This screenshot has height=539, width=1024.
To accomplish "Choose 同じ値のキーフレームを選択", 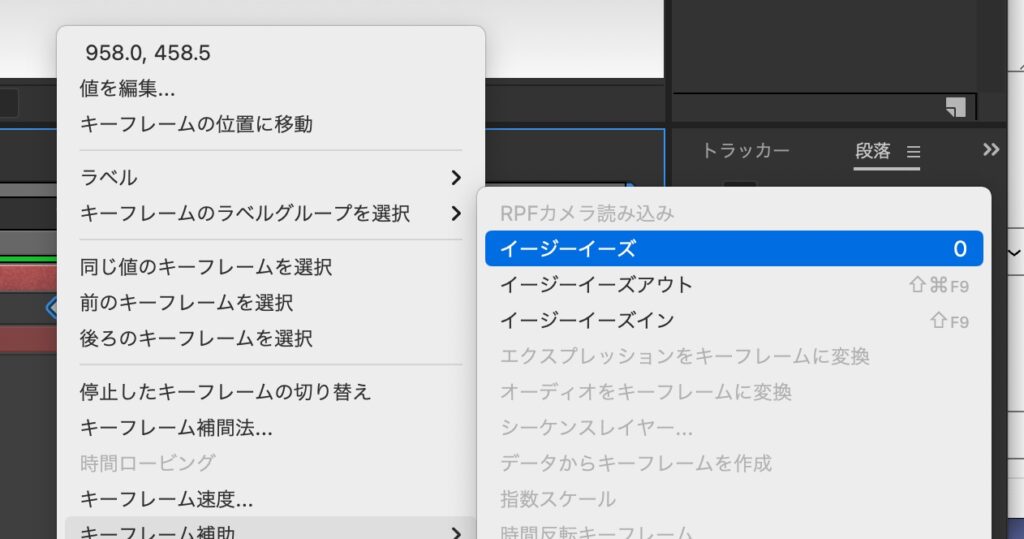I will [x=206, y=267].
